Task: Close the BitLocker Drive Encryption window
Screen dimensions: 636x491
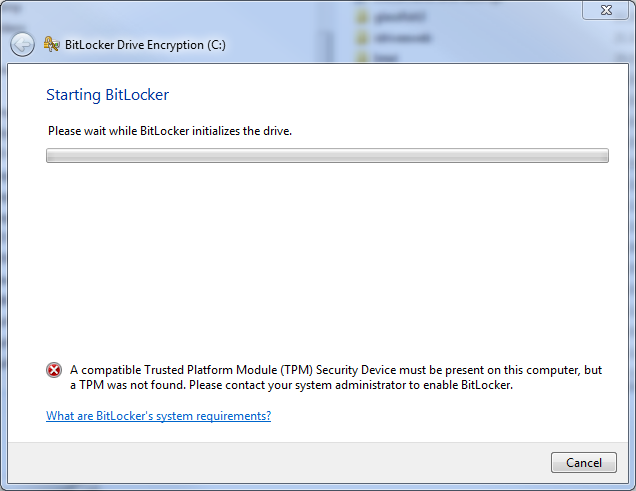Action: 606,10
